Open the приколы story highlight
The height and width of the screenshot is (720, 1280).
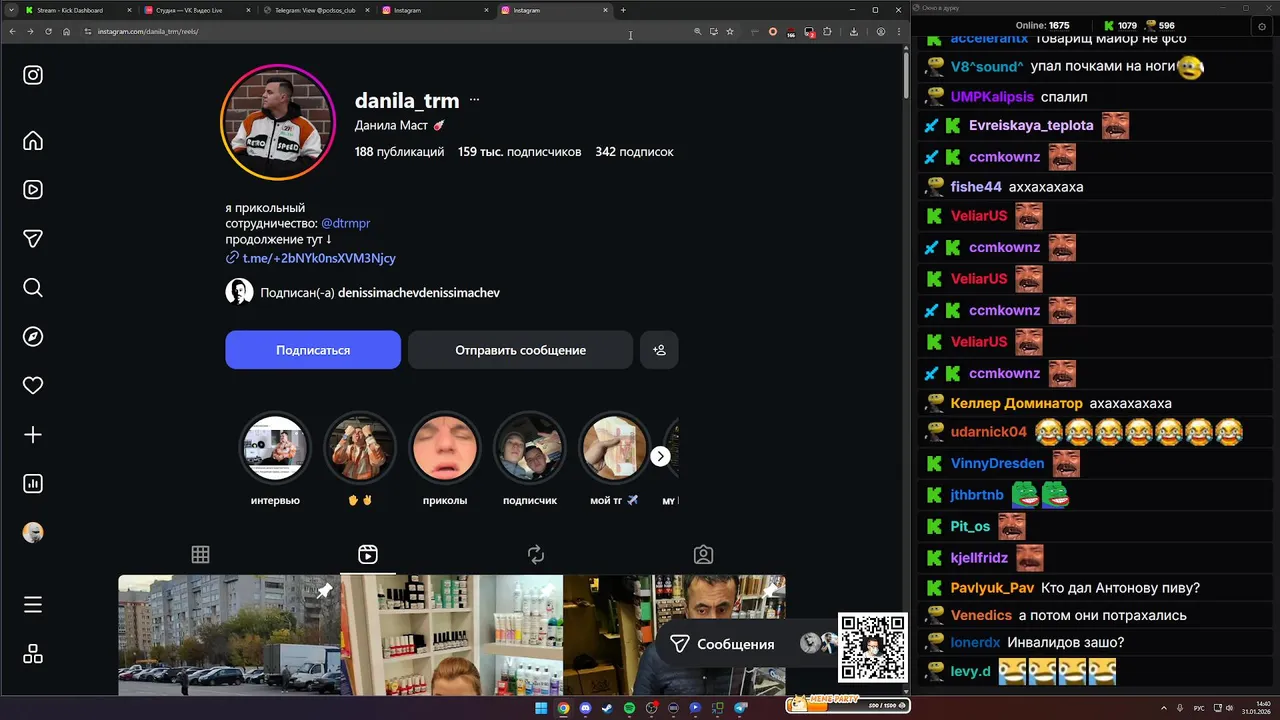point(445,447)
